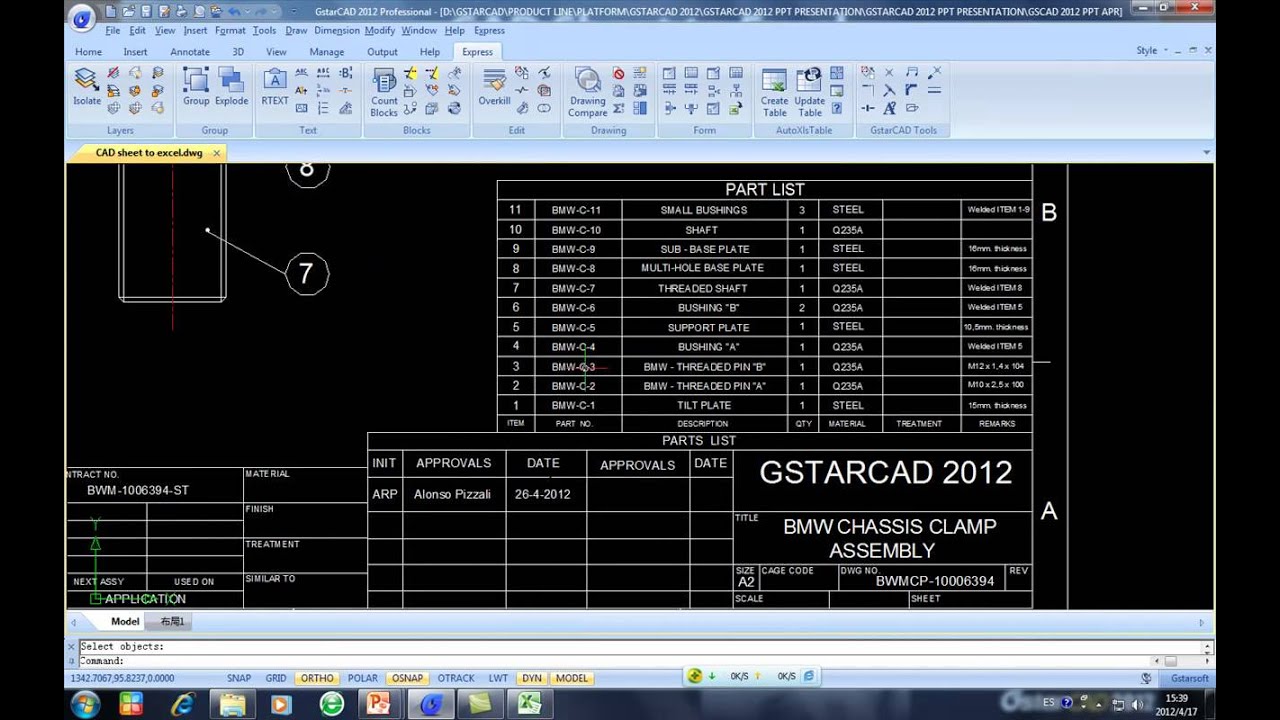Click the New document icon in quick access toolbar
This screenshot has height=720, width=1280.
coord(109,11)
